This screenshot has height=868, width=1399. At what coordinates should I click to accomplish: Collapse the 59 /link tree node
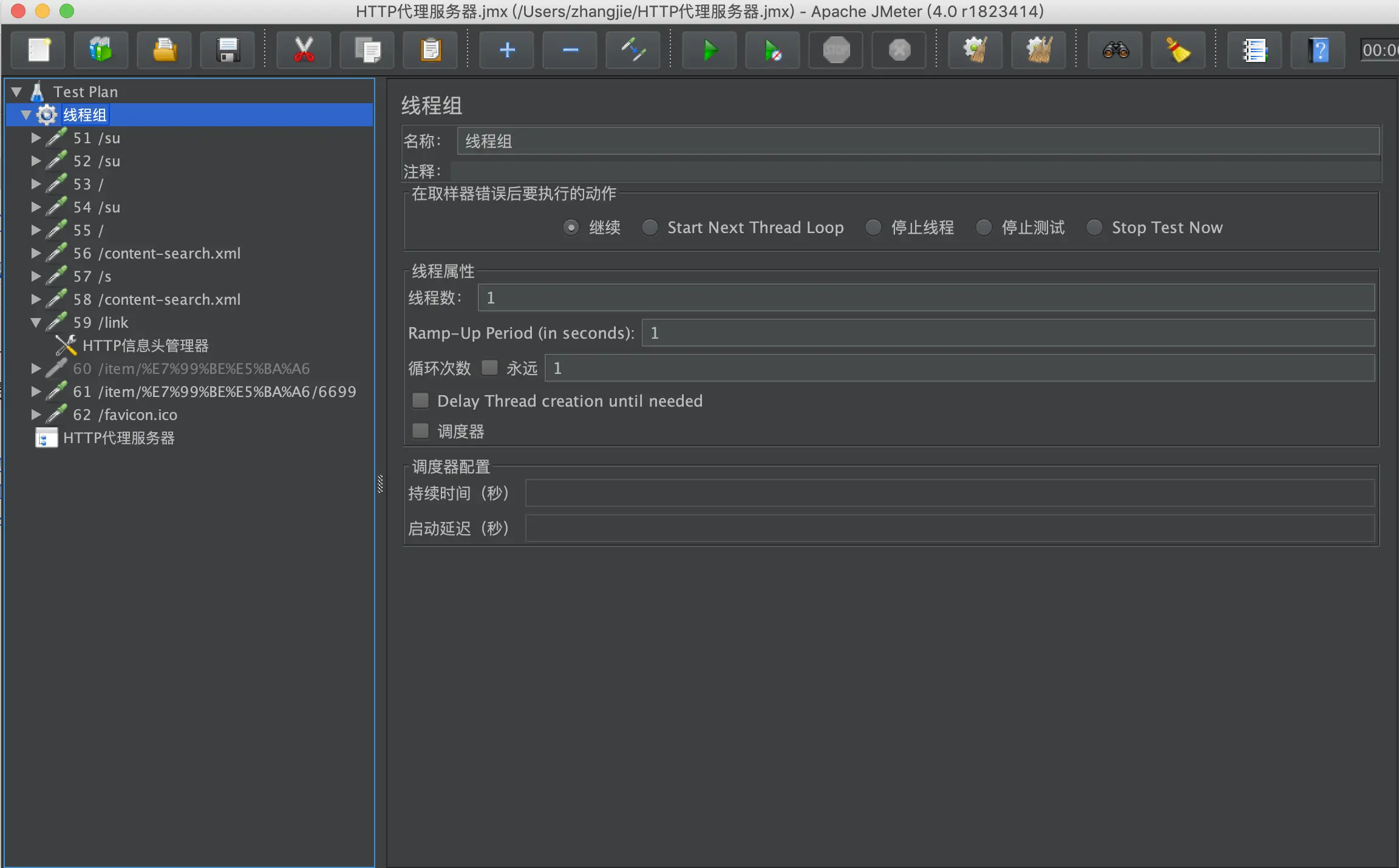pos(36,322)
